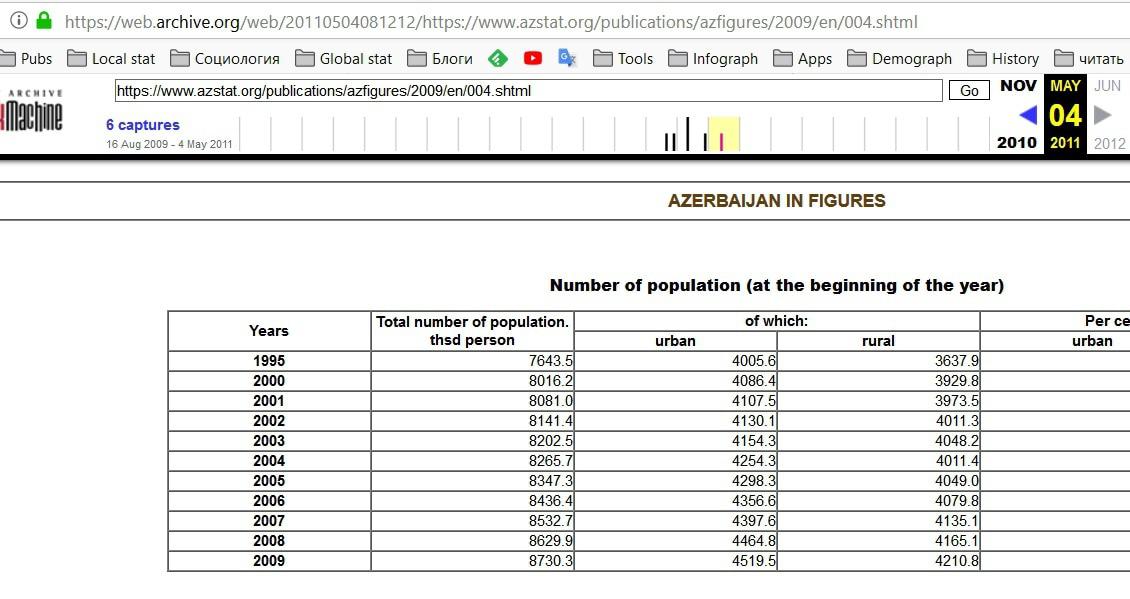This screenshot has height=599, width=1130.
Task: Open the YouTube bookmark icon
Action: [533, 58]
